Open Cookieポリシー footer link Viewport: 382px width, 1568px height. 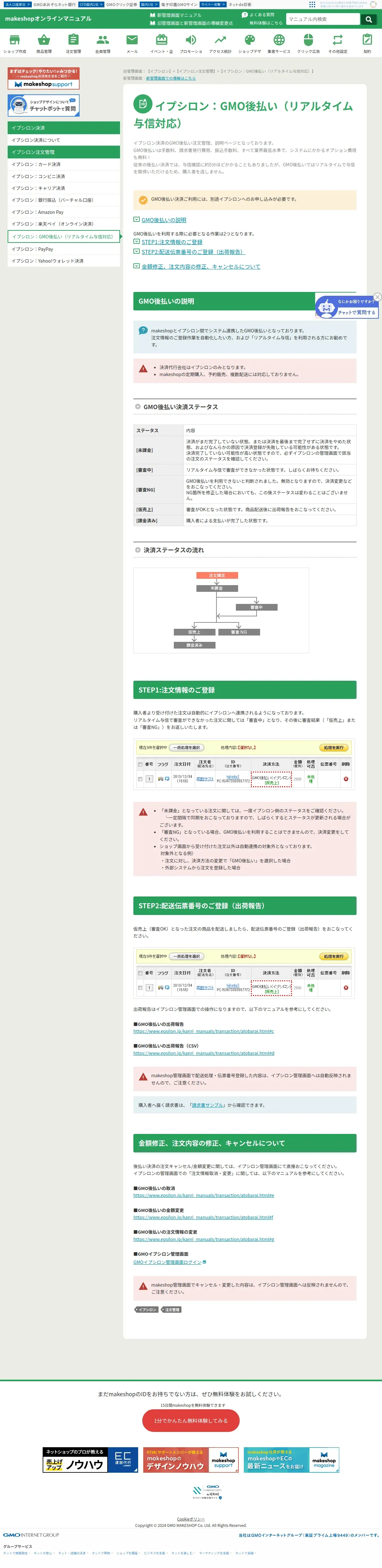191,1519
